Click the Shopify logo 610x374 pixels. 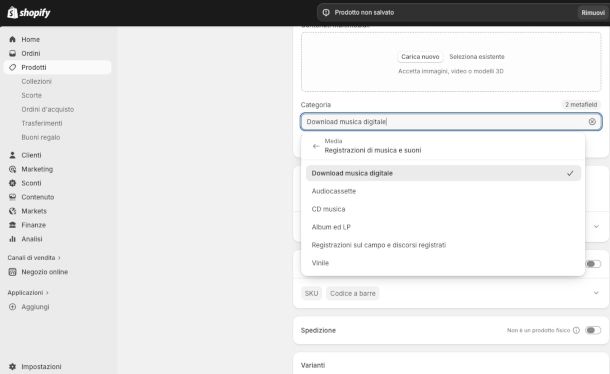click(29, 12)
